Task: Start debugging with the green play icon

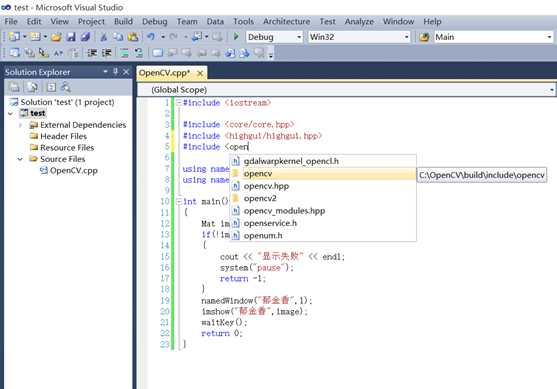Action: click(236, 37)
